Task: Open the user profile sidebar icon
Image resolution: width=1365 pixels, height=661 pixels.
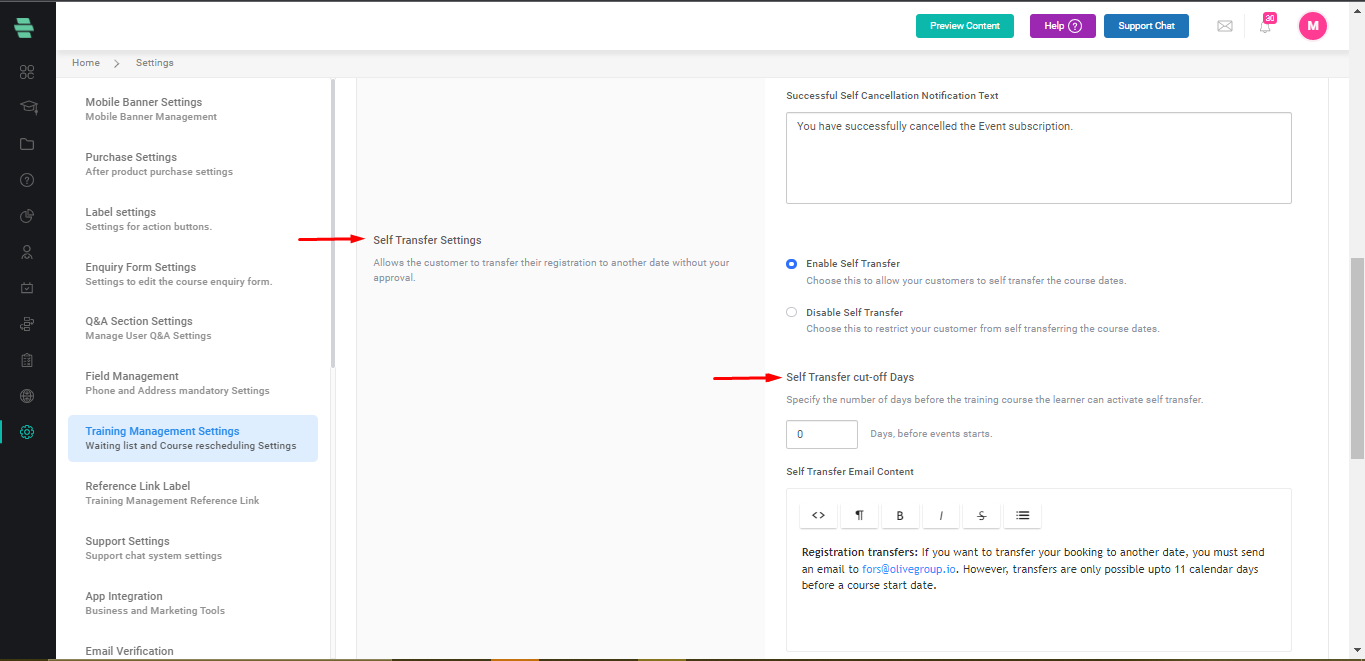Action: [x=27, y=252]
